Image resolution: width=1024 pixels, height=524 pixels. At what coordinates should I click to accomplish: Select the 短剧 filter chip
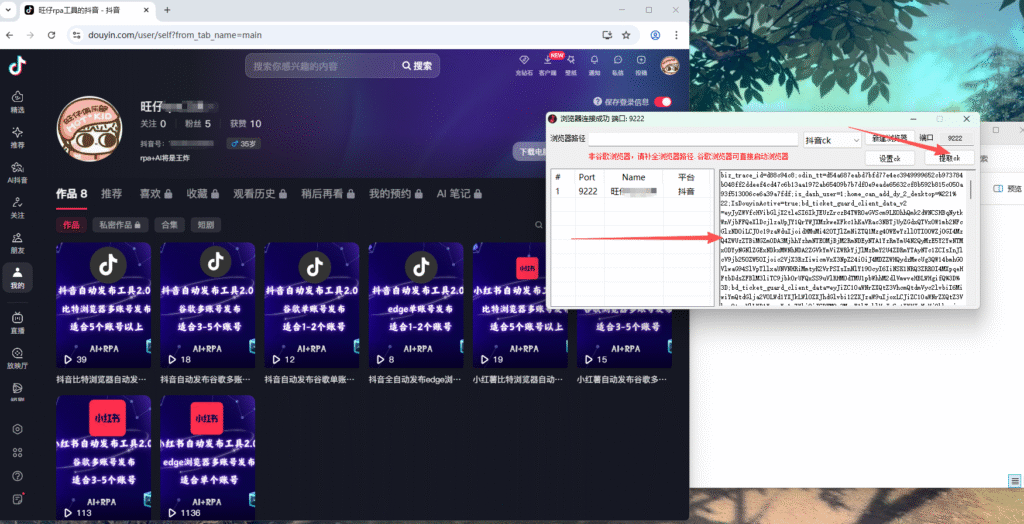(206, 225)
